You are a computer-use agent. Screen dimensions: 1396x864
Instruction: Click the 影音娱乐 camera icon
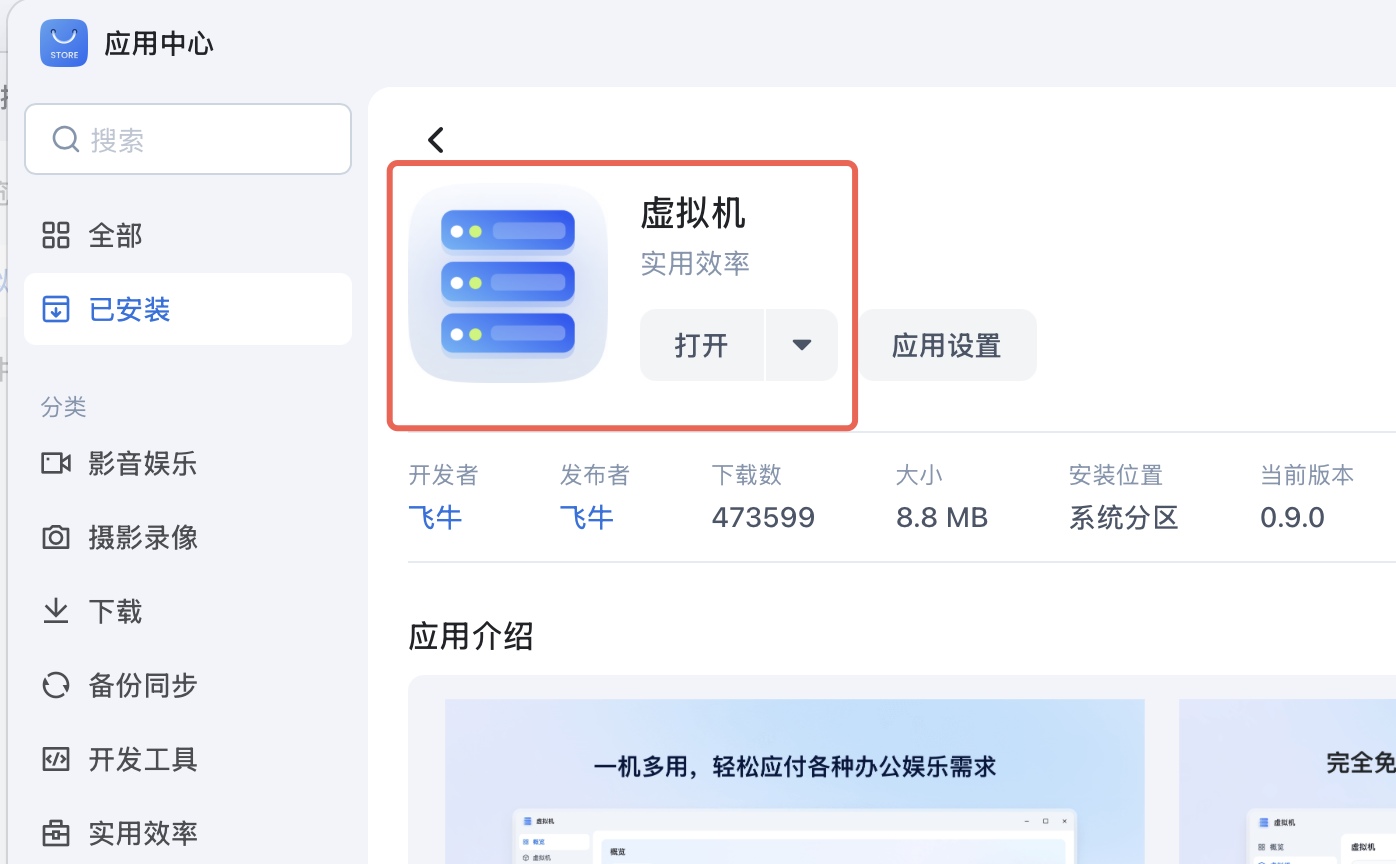[56, 463]
